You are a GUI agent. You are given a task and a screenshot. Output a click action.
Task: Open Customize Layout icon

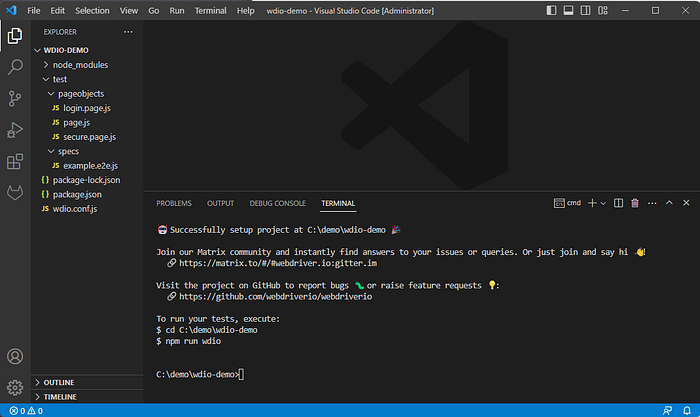tap(603, 10)
